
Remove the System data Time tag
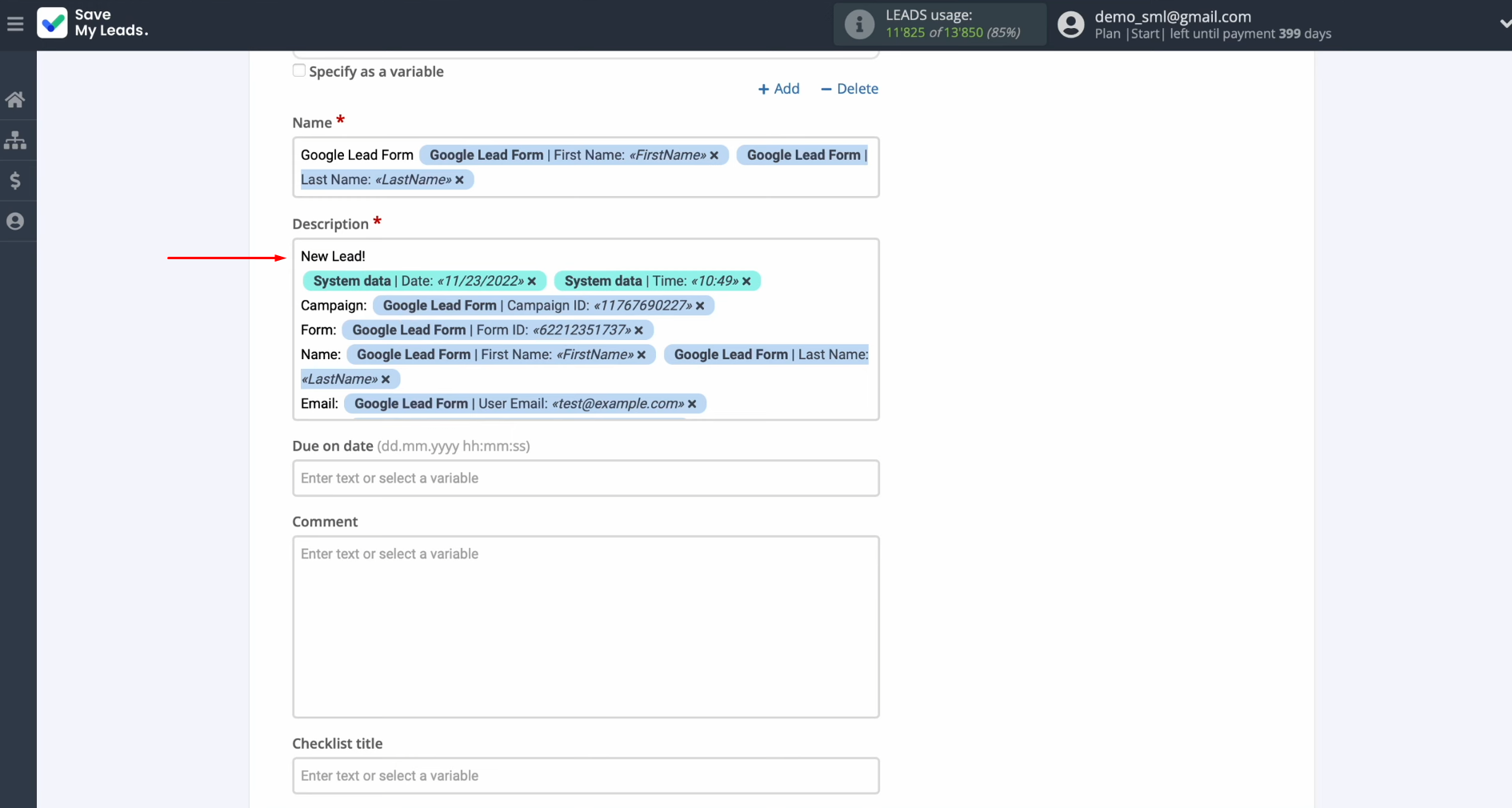746,282
